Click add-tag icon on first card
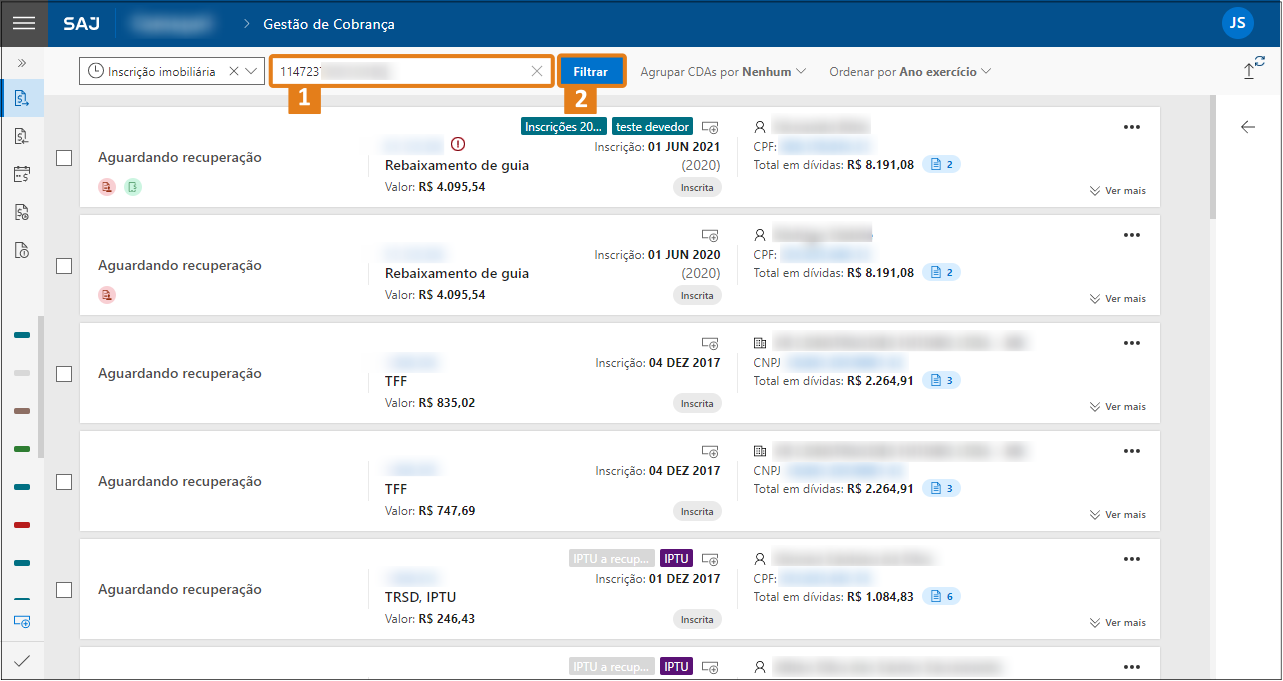 (x=710, y=127)
